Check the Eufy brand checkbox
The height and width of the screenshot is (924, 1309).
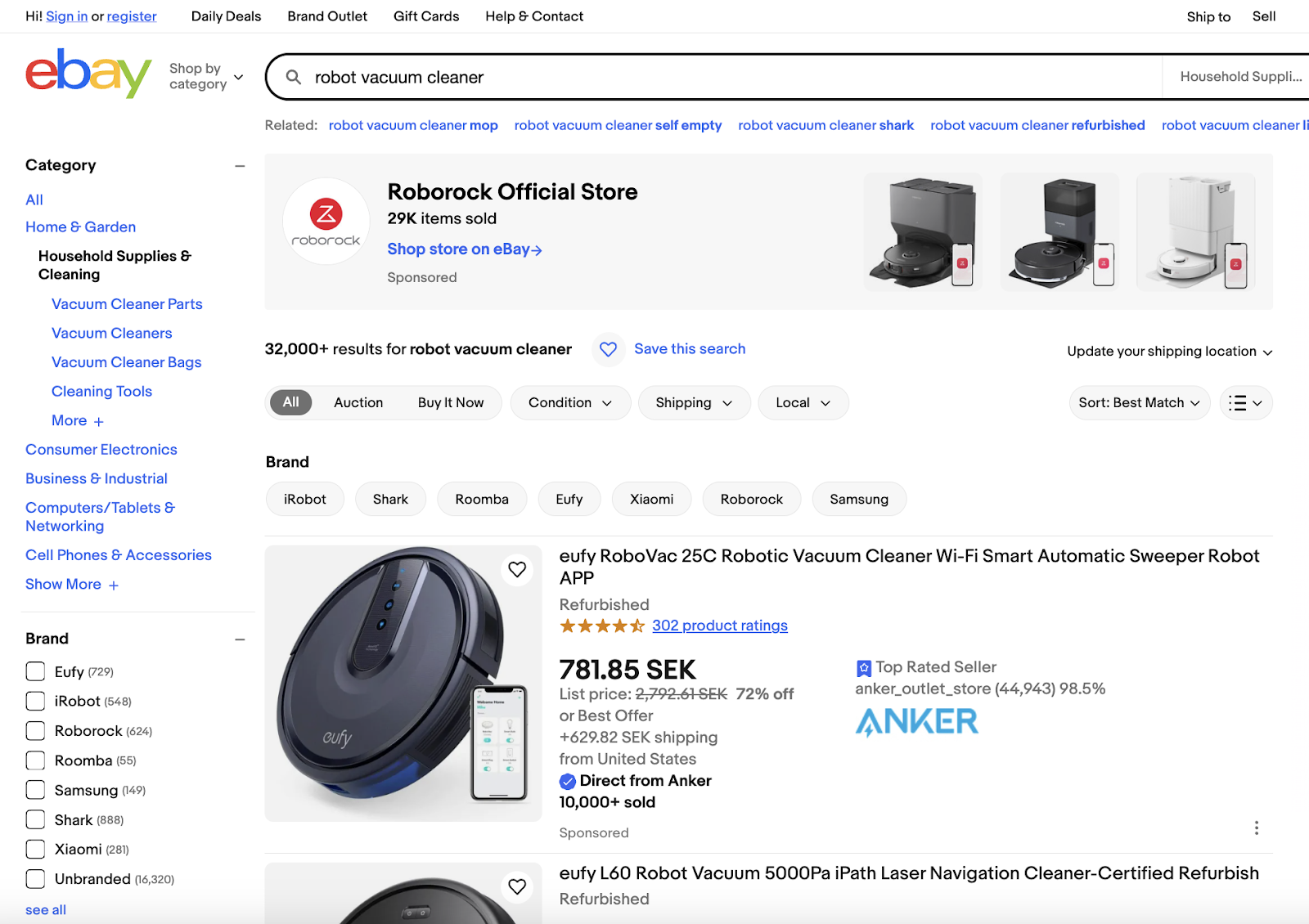point(35,671)
